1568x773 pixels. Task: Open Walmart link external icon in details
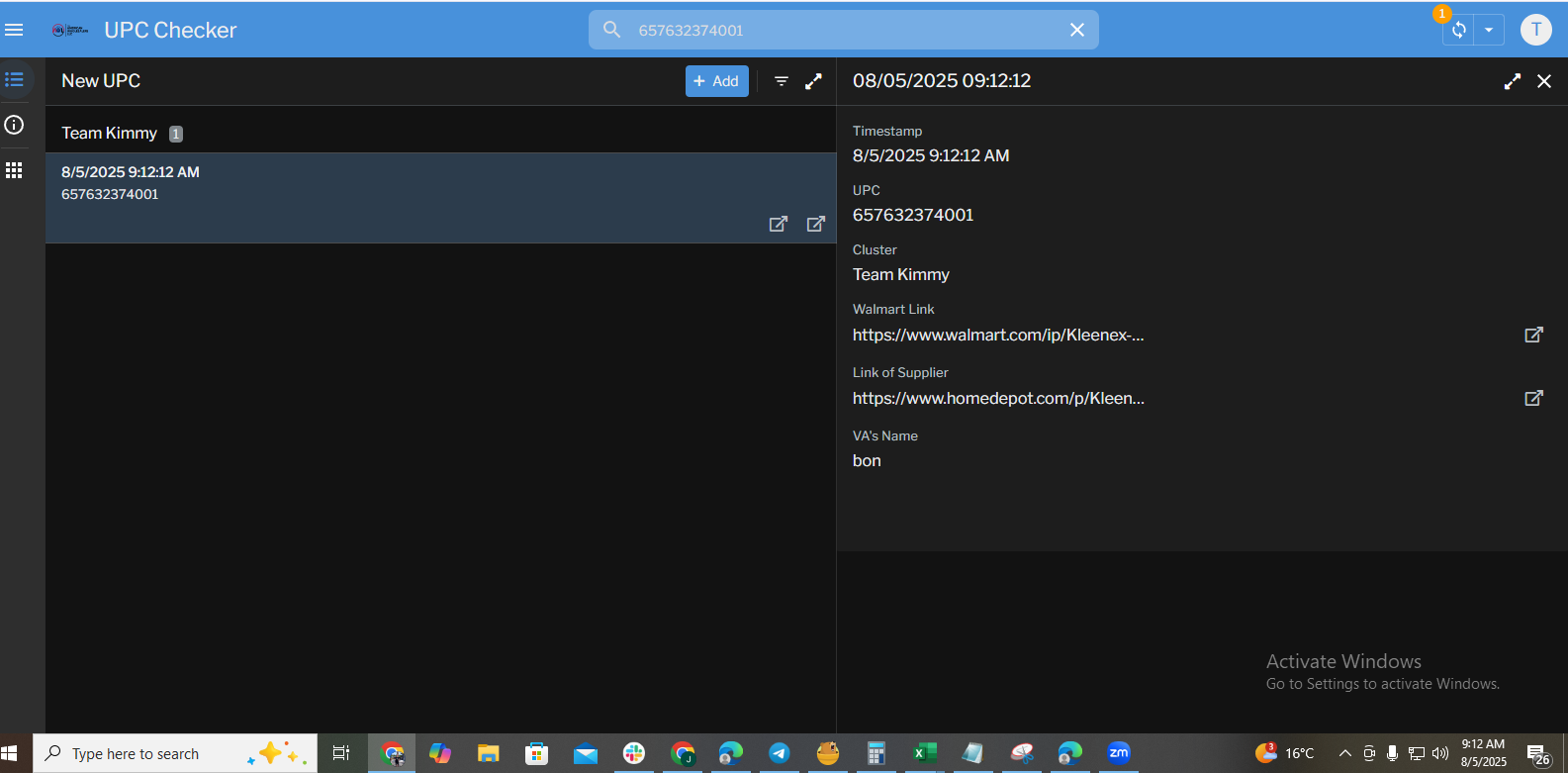pyautogui.click(x=1533, y=335)
